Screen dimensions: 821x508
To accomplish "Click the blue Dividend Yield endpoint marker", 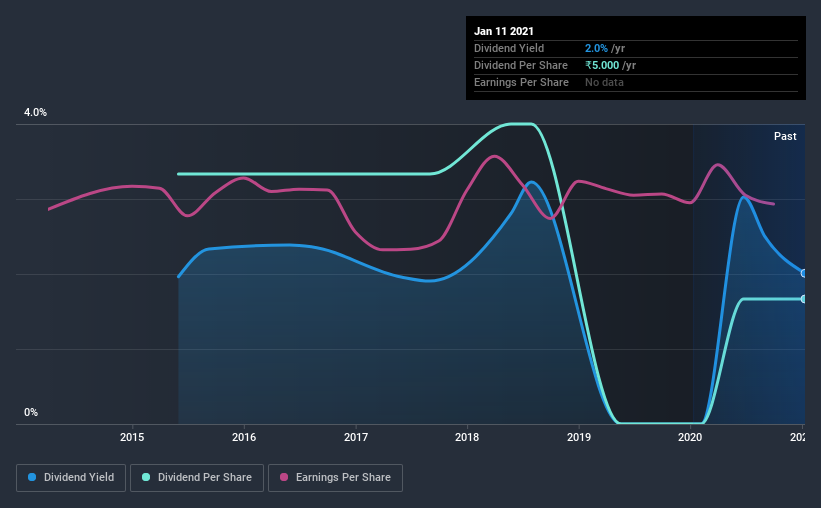I will (803, 273).
